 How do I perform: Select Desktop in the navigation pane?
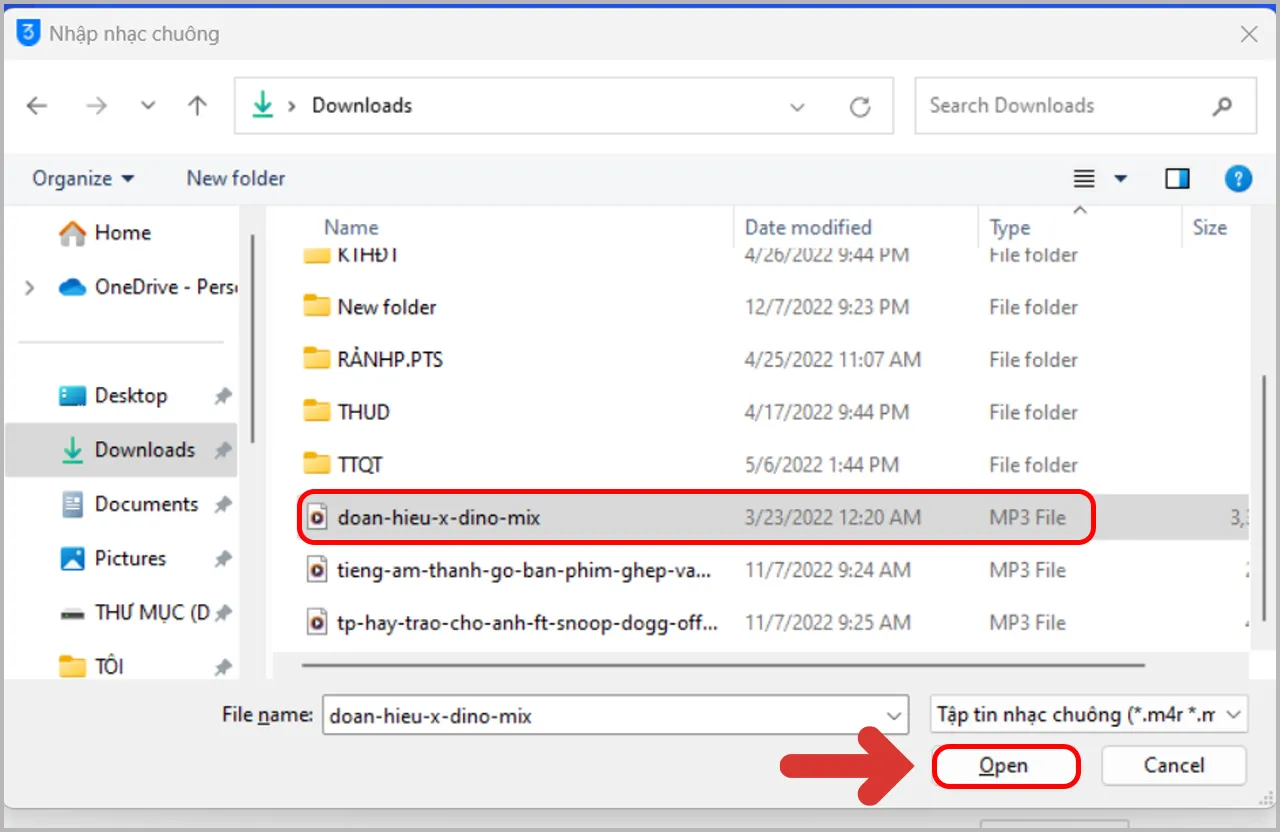click(x=130, y=396)
